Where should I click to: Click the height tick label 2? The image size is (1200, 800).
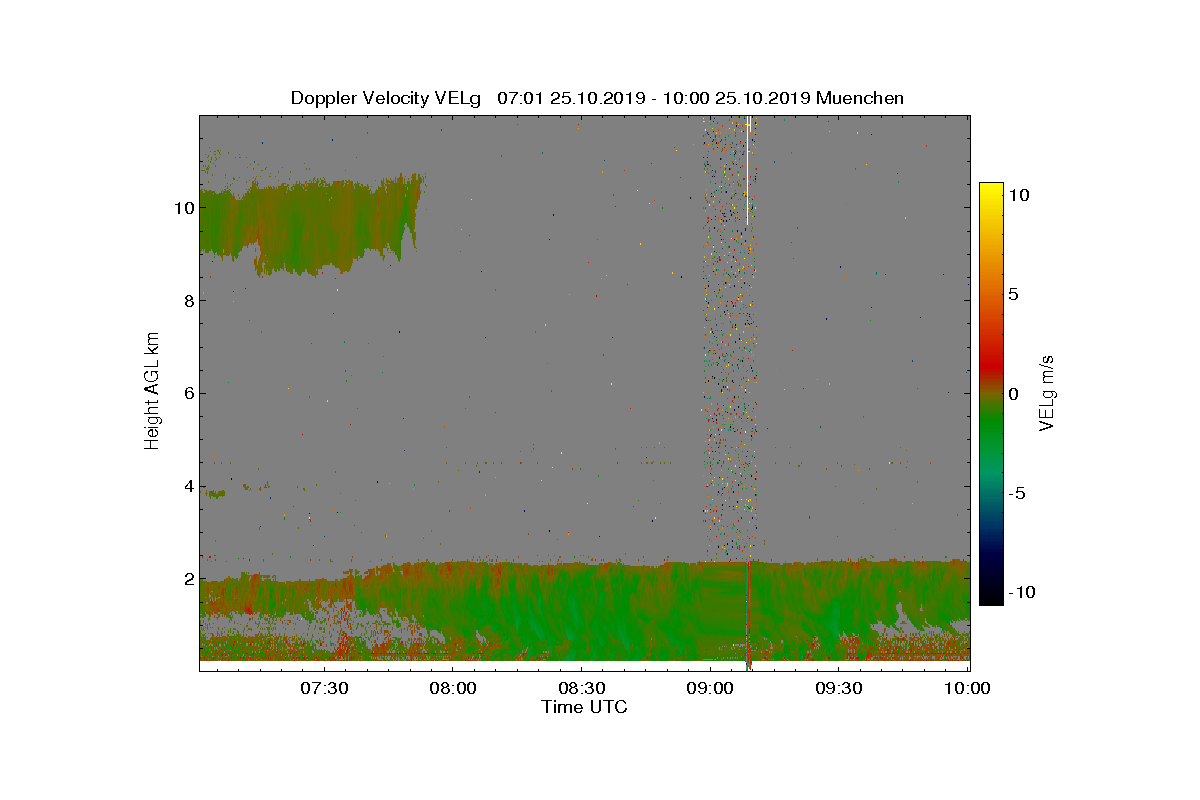[187, 579]
